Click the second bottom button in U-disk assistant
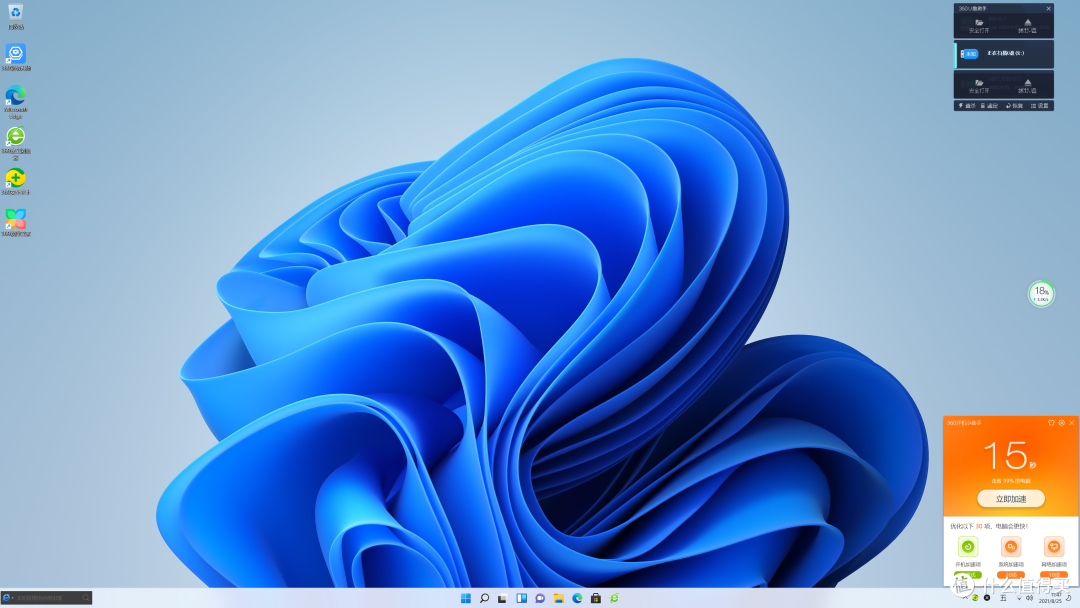This screenshot has height=608, width=1080. [x=990, y=106]
